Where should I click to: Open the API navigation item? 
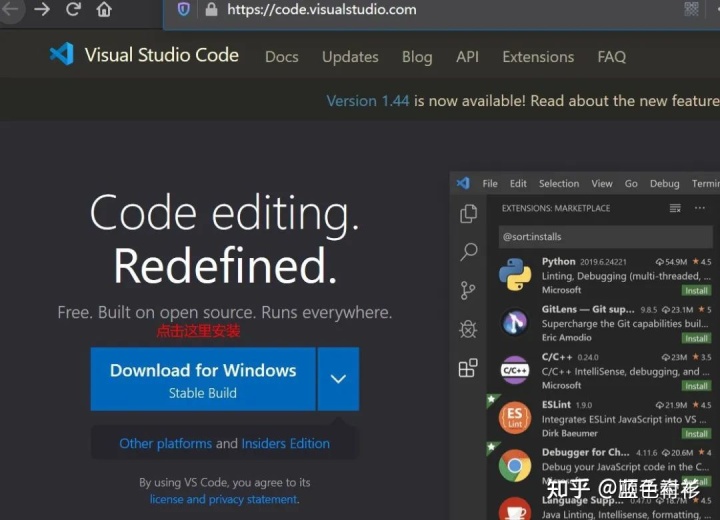tap(467, 57)
